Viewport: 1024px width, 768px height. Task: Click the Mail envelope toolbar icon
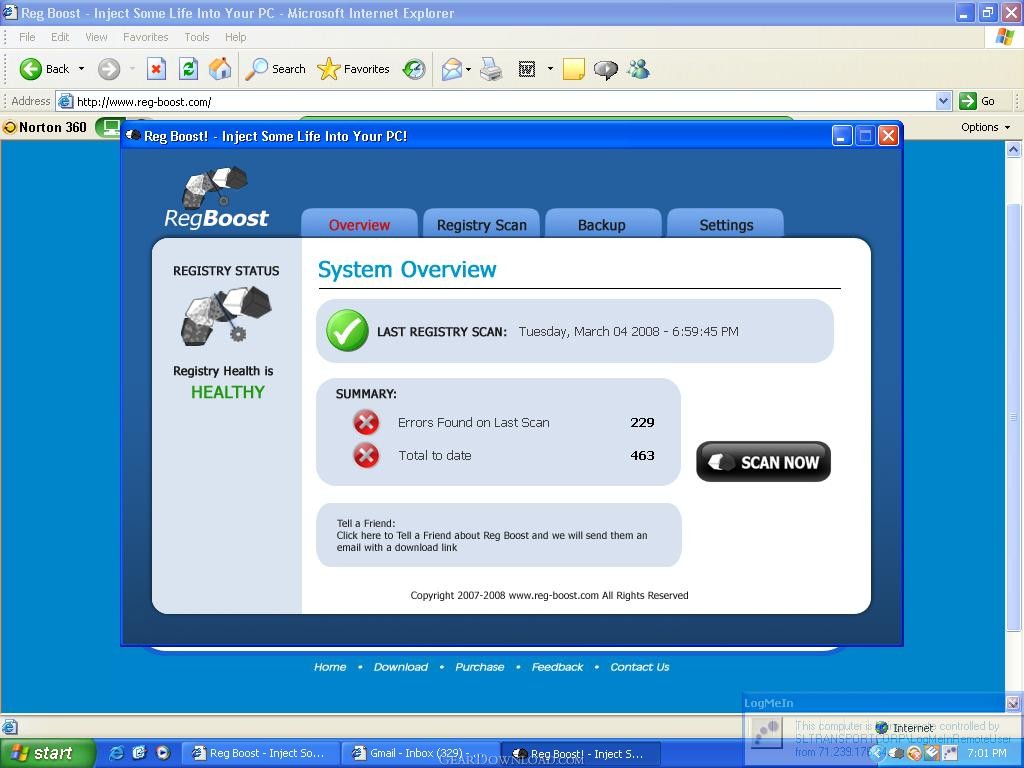(x=452, y=69)
